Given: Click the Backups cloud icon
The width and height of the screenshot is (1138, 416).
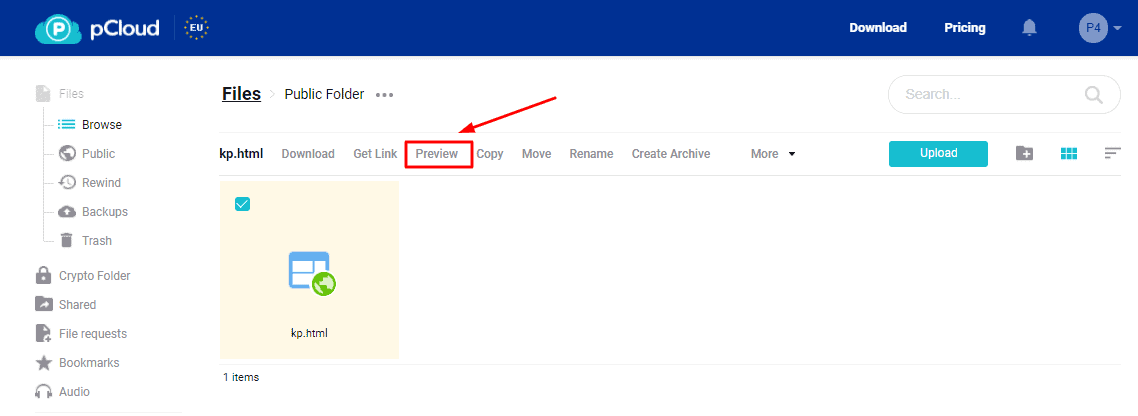Looking at the screenshot, I should tap(67, 212).
